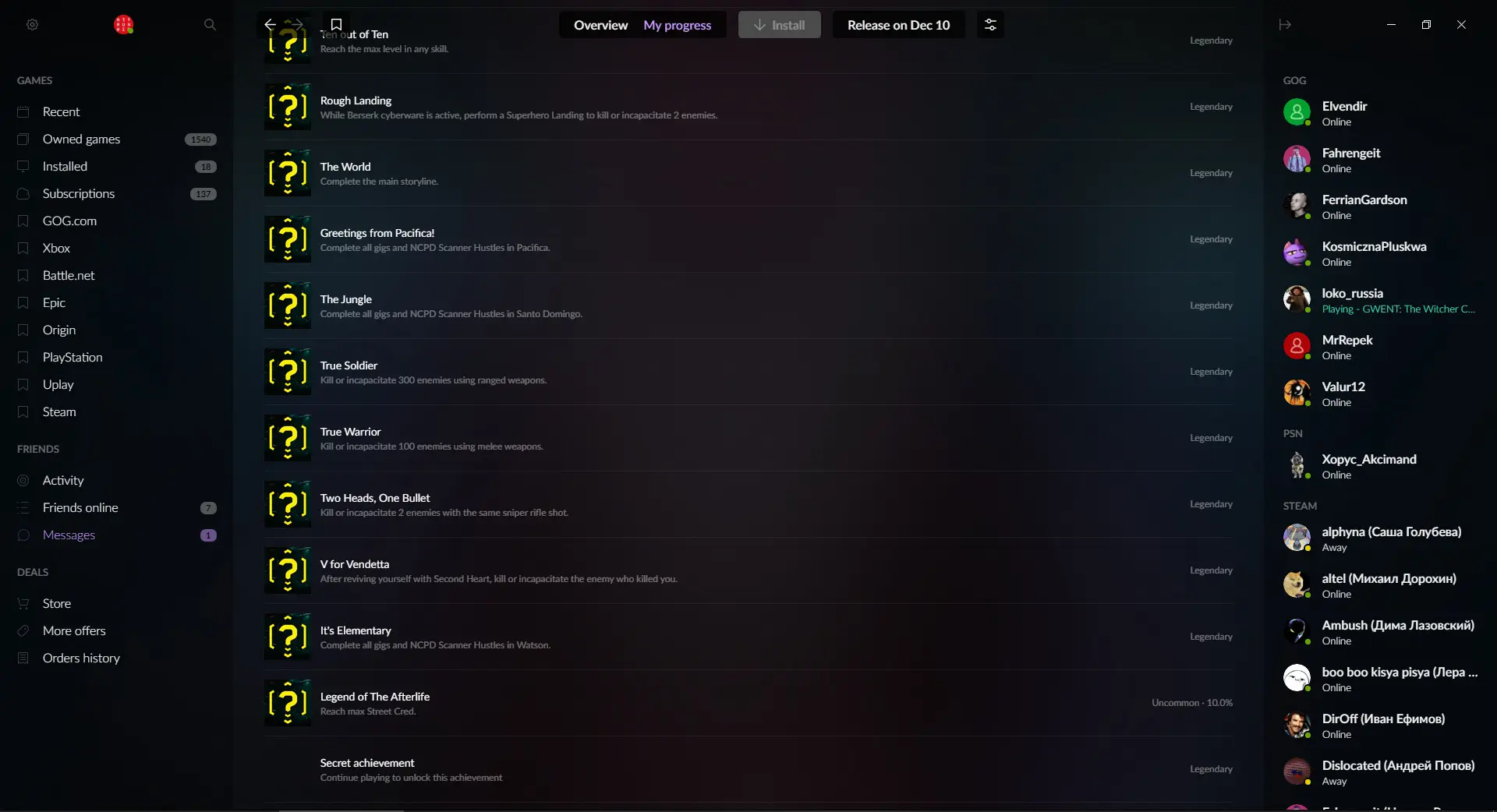Screen dimensions: 1497x812
Task: Select True Warrior achievement icon
Action: click(288, 438)
